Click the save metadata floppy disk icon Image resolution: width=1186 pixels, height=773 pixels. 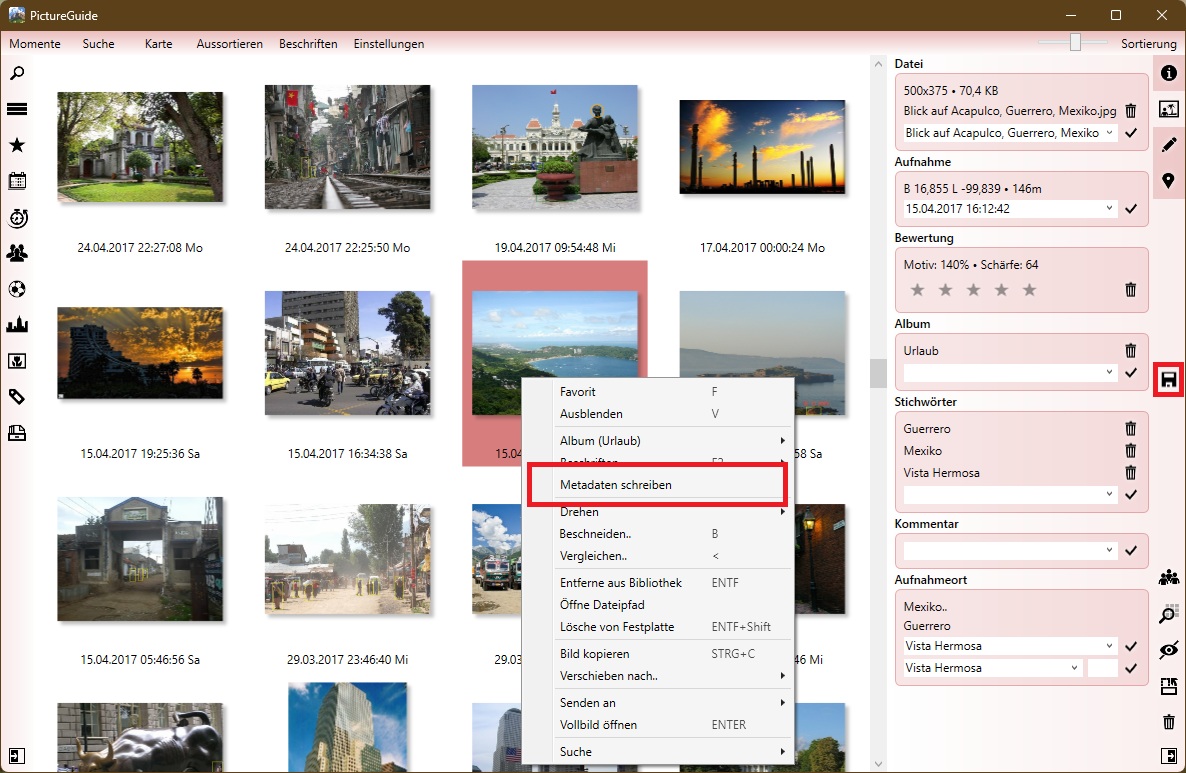[1167, 381]
